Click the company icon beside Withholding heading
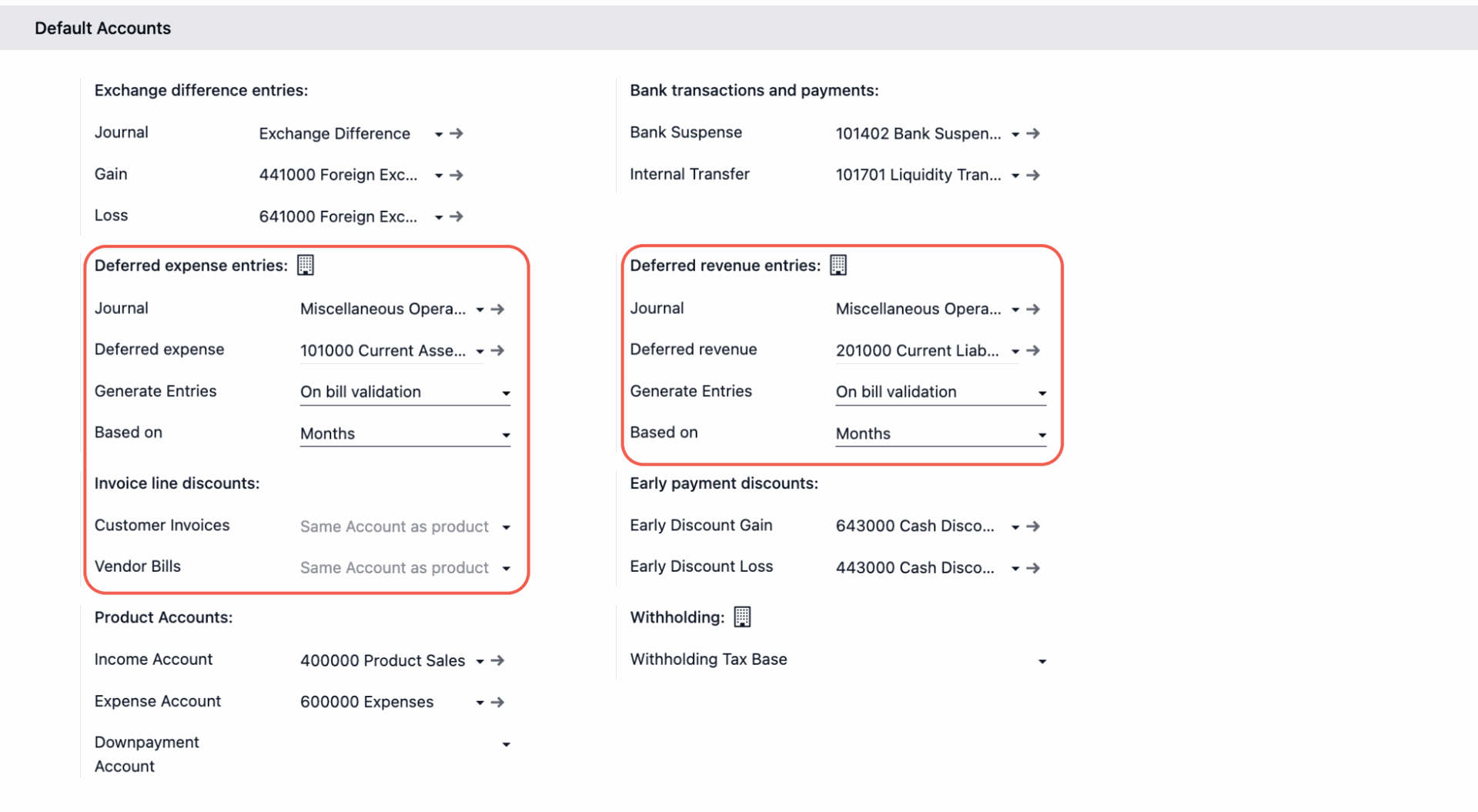Image resolution: width=1478 pixels, height=812 pixels. point(742,617)
